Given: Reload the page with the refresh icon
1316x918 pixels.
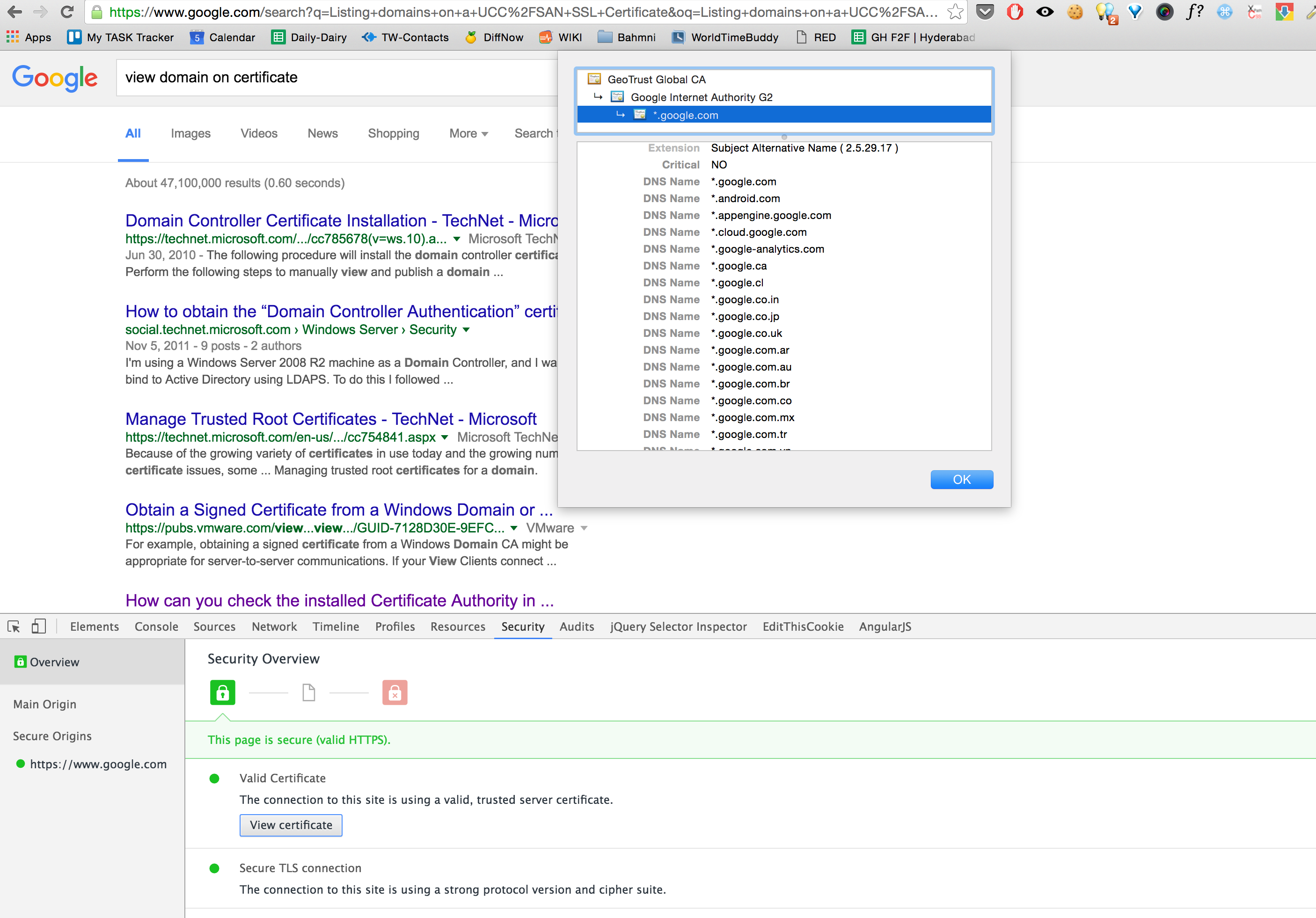Looking at the screenshot, I should (67, 11).
